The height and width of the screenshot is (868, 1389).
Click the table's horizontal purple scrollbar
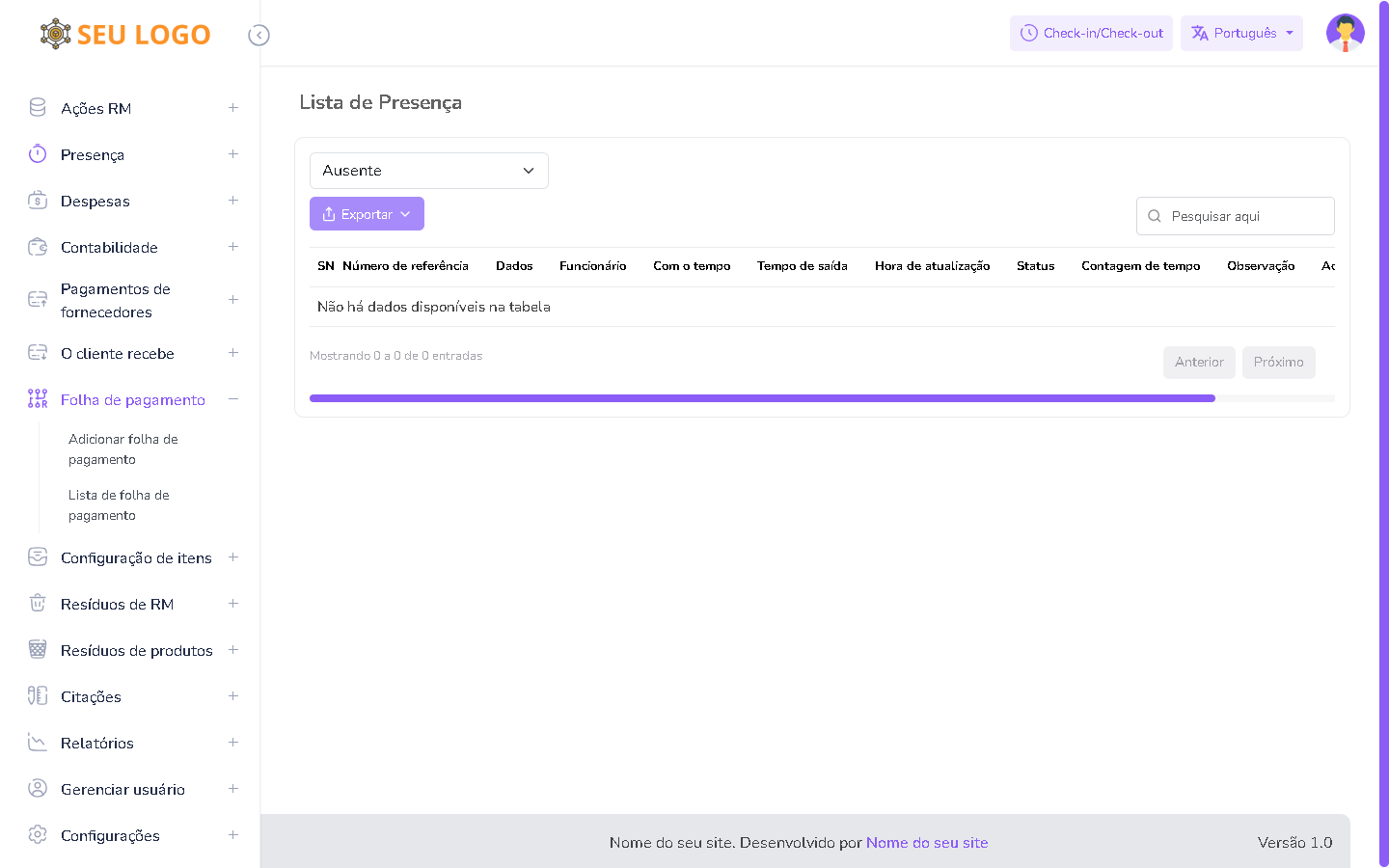tap(762, 398)
